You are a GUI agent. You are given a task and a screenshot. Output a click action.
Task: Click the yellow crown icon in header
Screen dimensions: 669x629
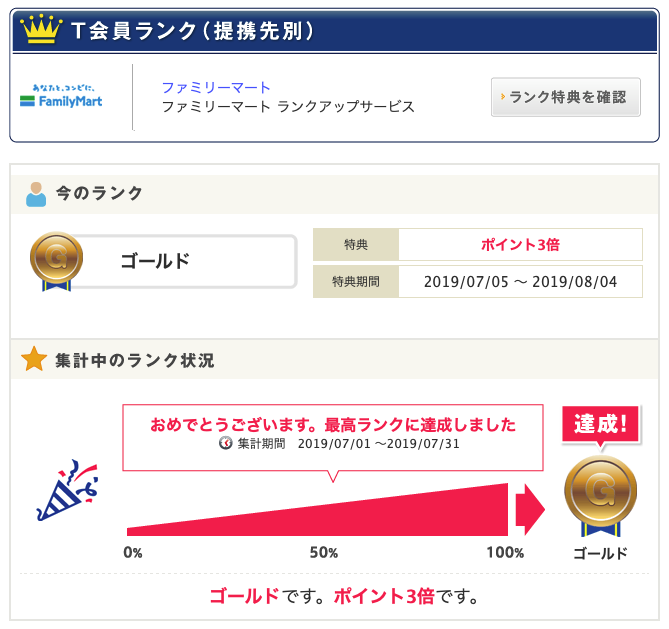pyautogui.click(x=41, y=29)
